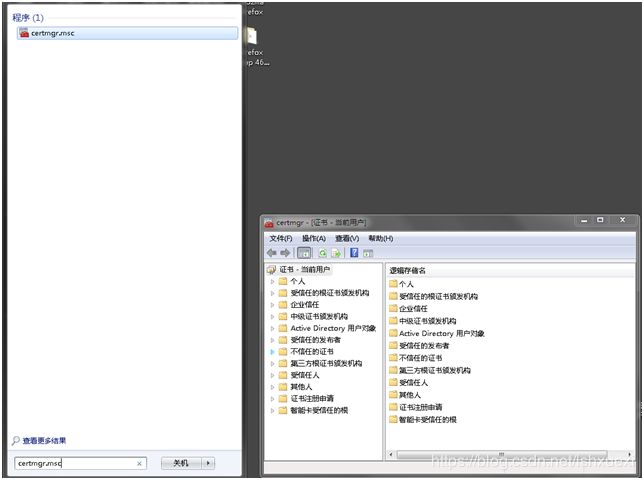This screenshot has height=480, width=644.
Task: Click 受信任人 text in the right pane
Action: [x=414, y=383]
